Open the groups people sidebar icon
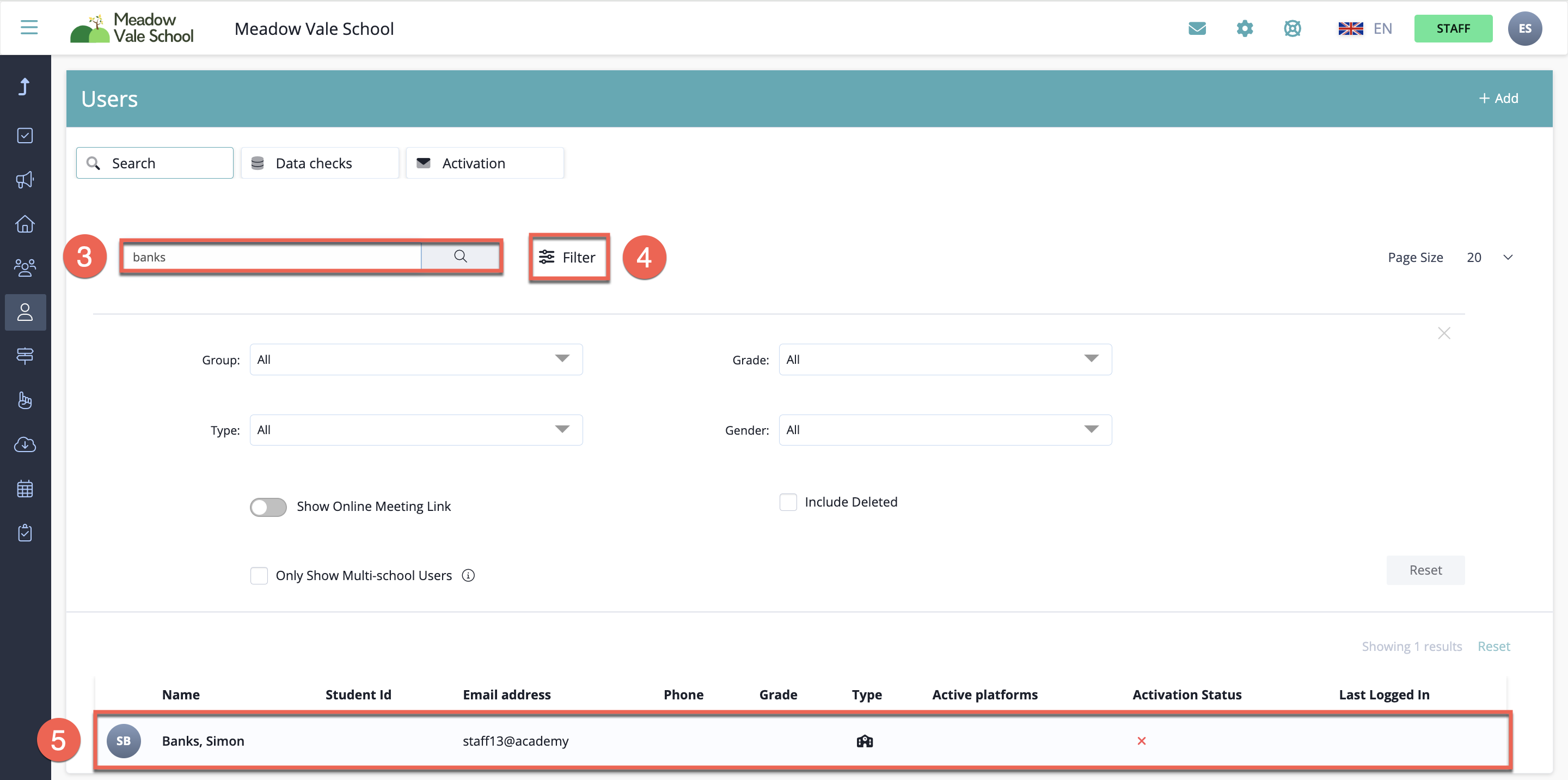 [x=25, y=268]
